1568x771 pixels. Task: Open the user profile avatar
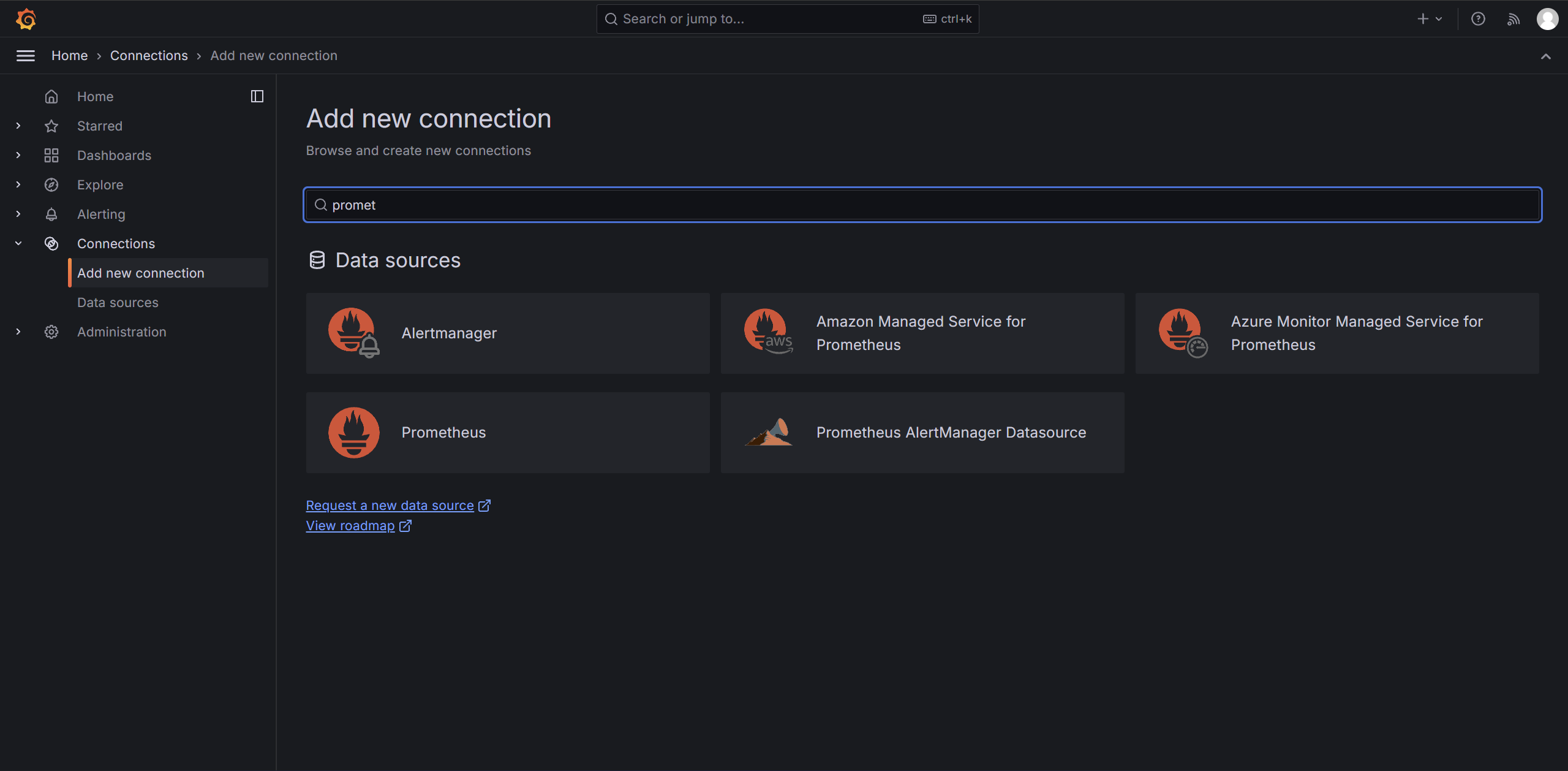[1547, 19]
